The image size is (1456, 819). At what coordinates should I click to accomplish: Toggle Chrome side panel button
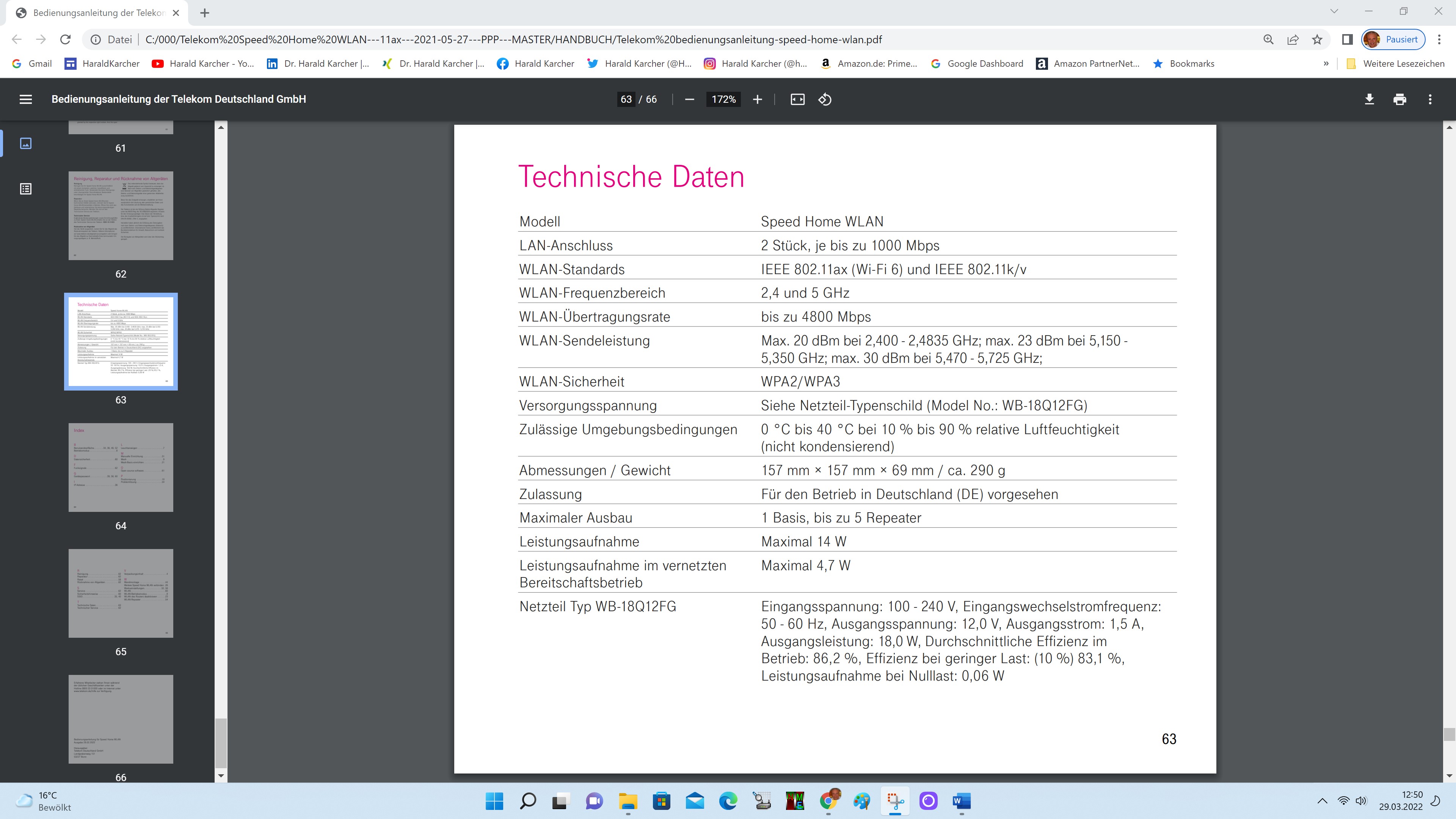pyautogui.click(x=1347, y=39)
